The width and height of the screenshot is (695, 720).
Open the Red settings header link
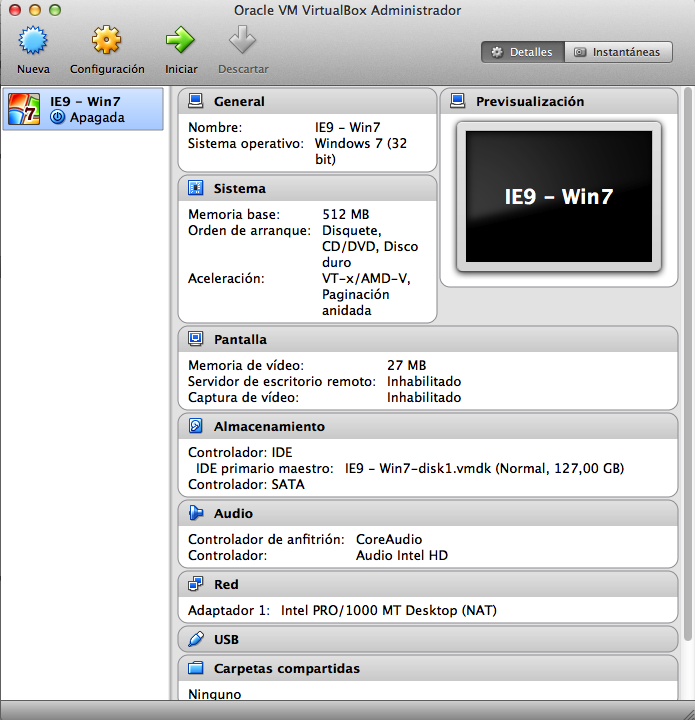click(226, 585)
